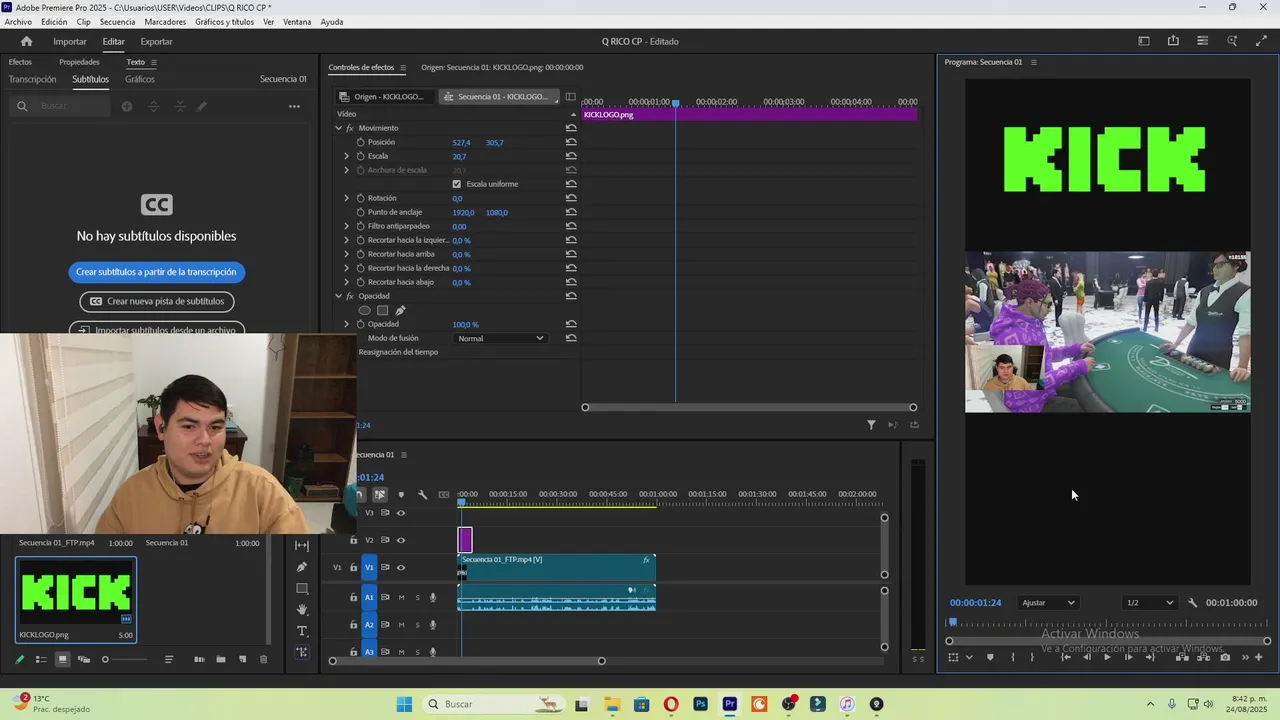The height and width of the screenshot is (720, 1280).
Task: Mark Out point in Program monitor
Action: tap(1032, 657)
